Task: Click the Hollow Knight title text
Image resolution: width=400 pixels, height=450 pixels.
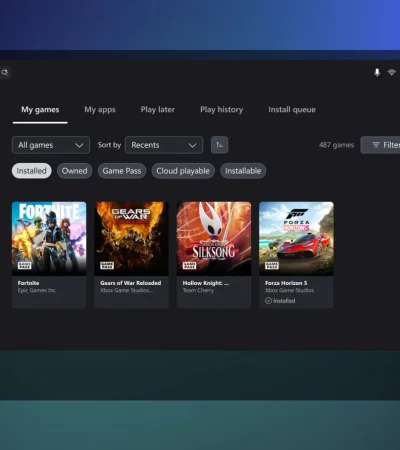Action: coord(206,283)
